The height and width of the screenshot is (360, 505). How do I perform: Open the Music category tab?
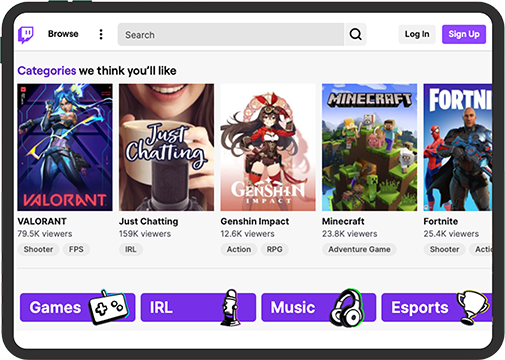coord(319,307)
